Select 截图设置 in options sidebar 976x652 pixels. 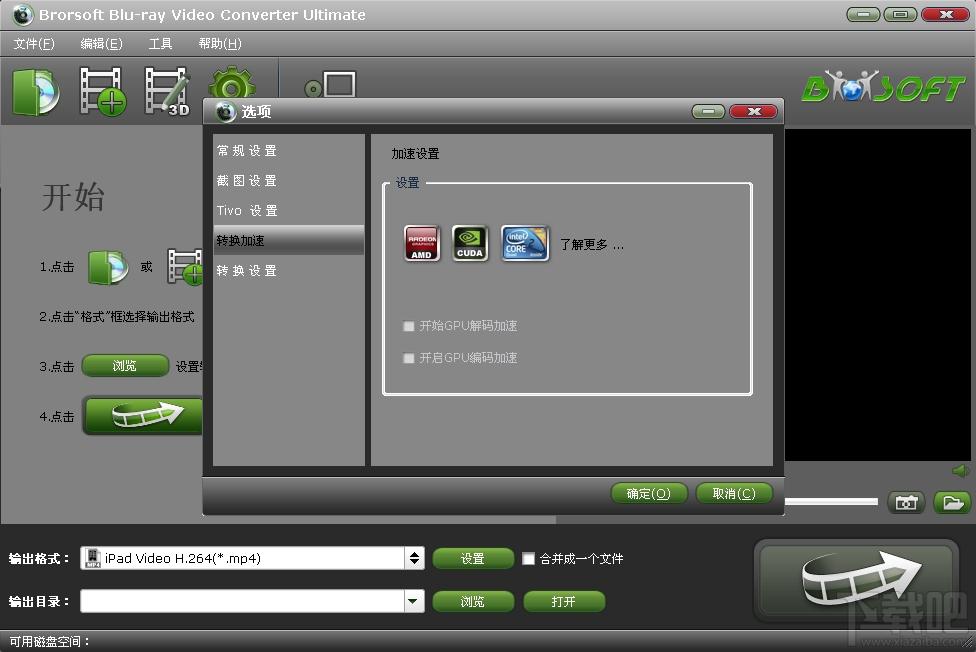click(289, 181)
